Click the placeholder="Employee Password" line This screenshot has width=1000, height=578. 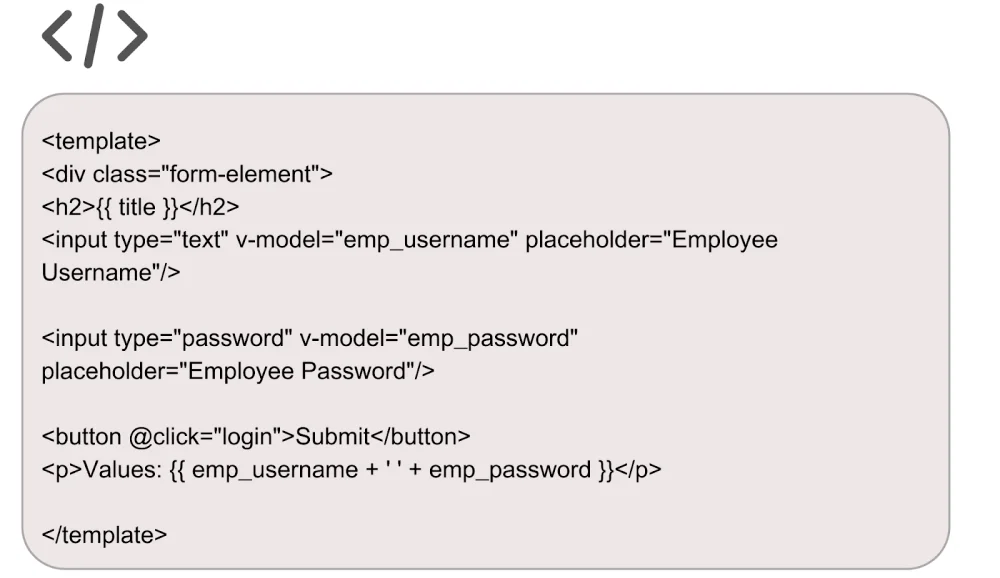coord(238,372)
